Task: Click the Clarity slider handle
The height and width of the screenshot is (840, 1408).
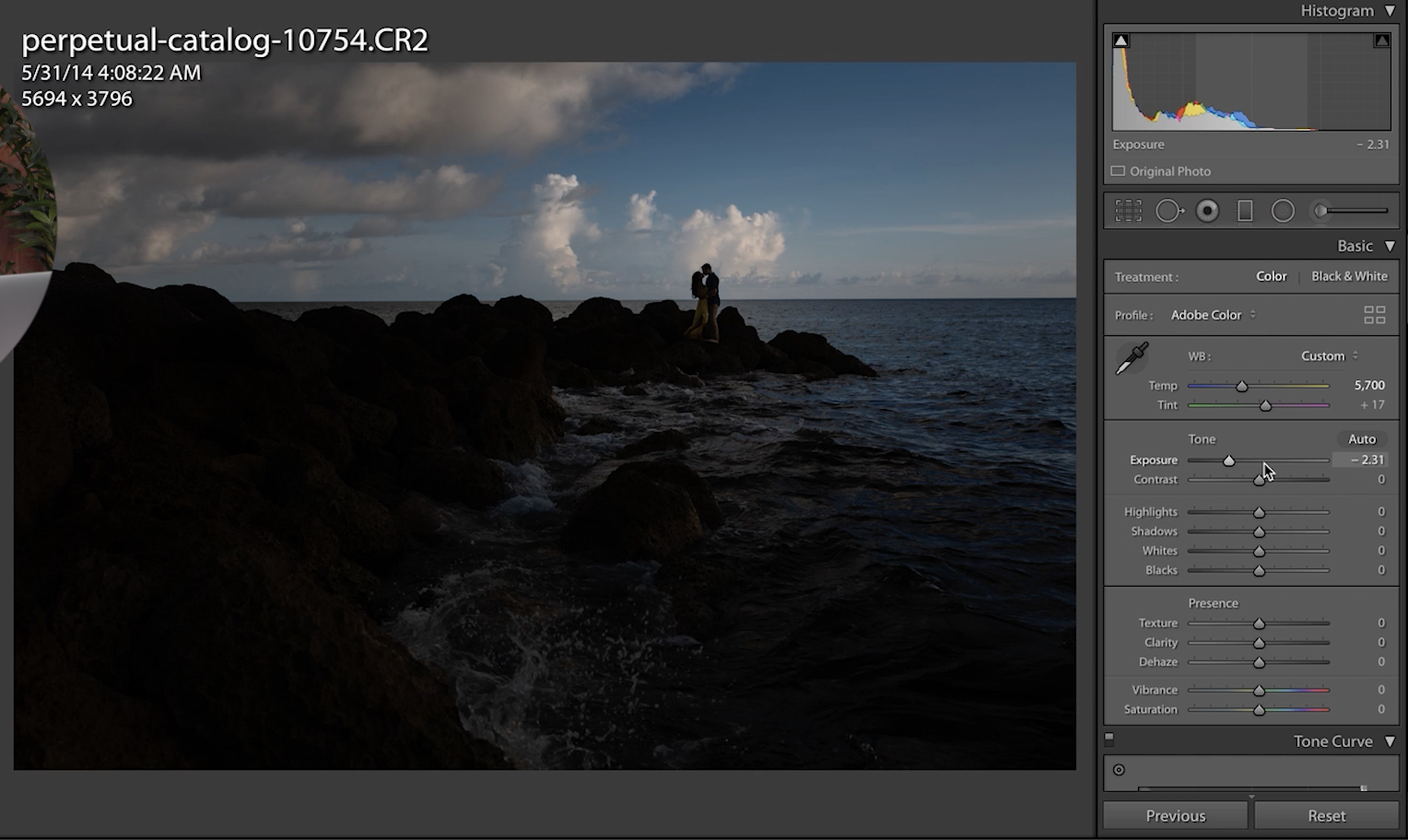Action: tap(1259, 643)
